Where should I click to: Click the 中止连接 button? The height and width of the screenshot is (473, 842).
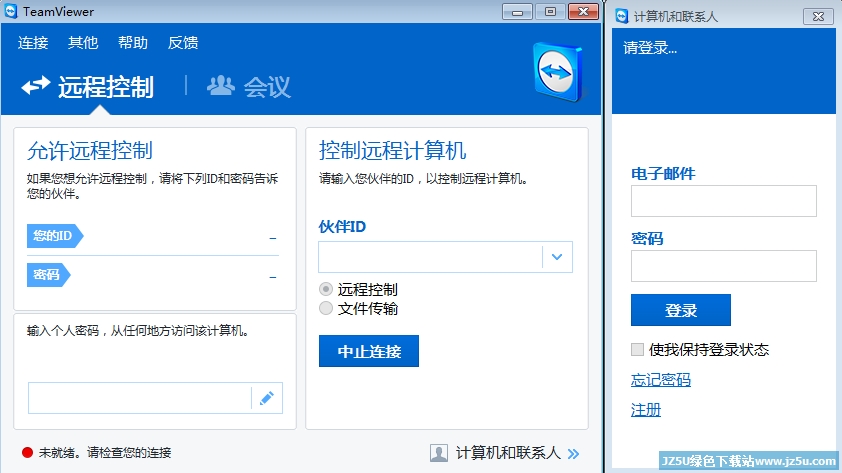tap(369, 351)
